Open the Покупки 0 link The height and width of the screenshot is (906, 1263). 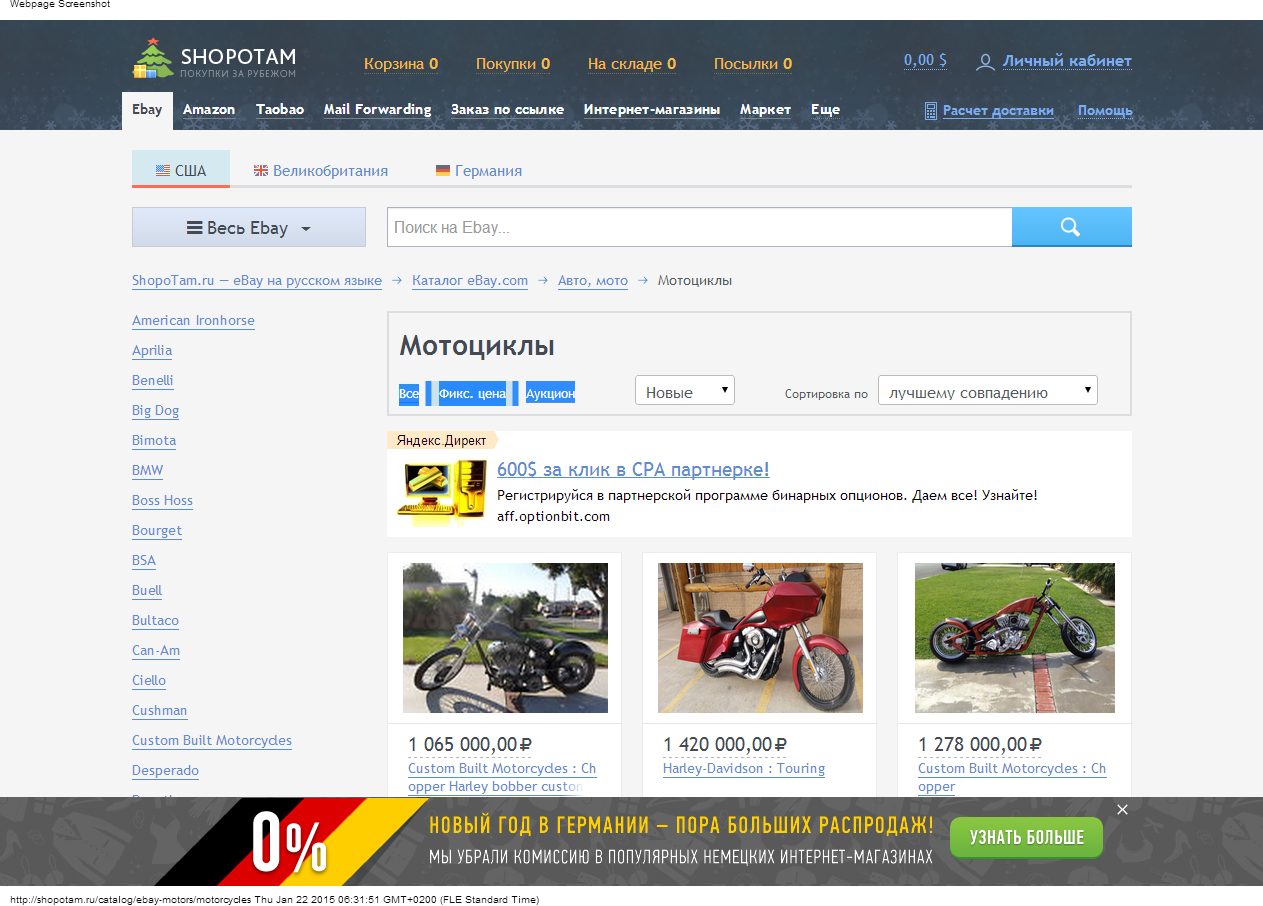point(513,64)
